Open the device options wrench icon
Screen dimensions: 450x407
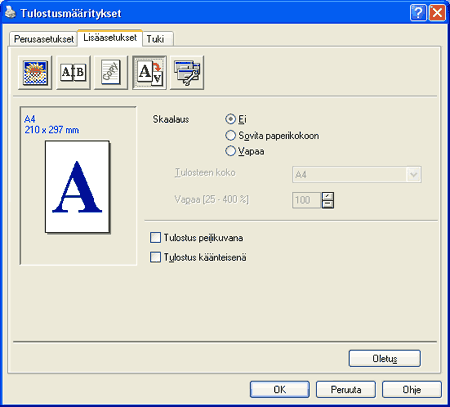point(187,73)
